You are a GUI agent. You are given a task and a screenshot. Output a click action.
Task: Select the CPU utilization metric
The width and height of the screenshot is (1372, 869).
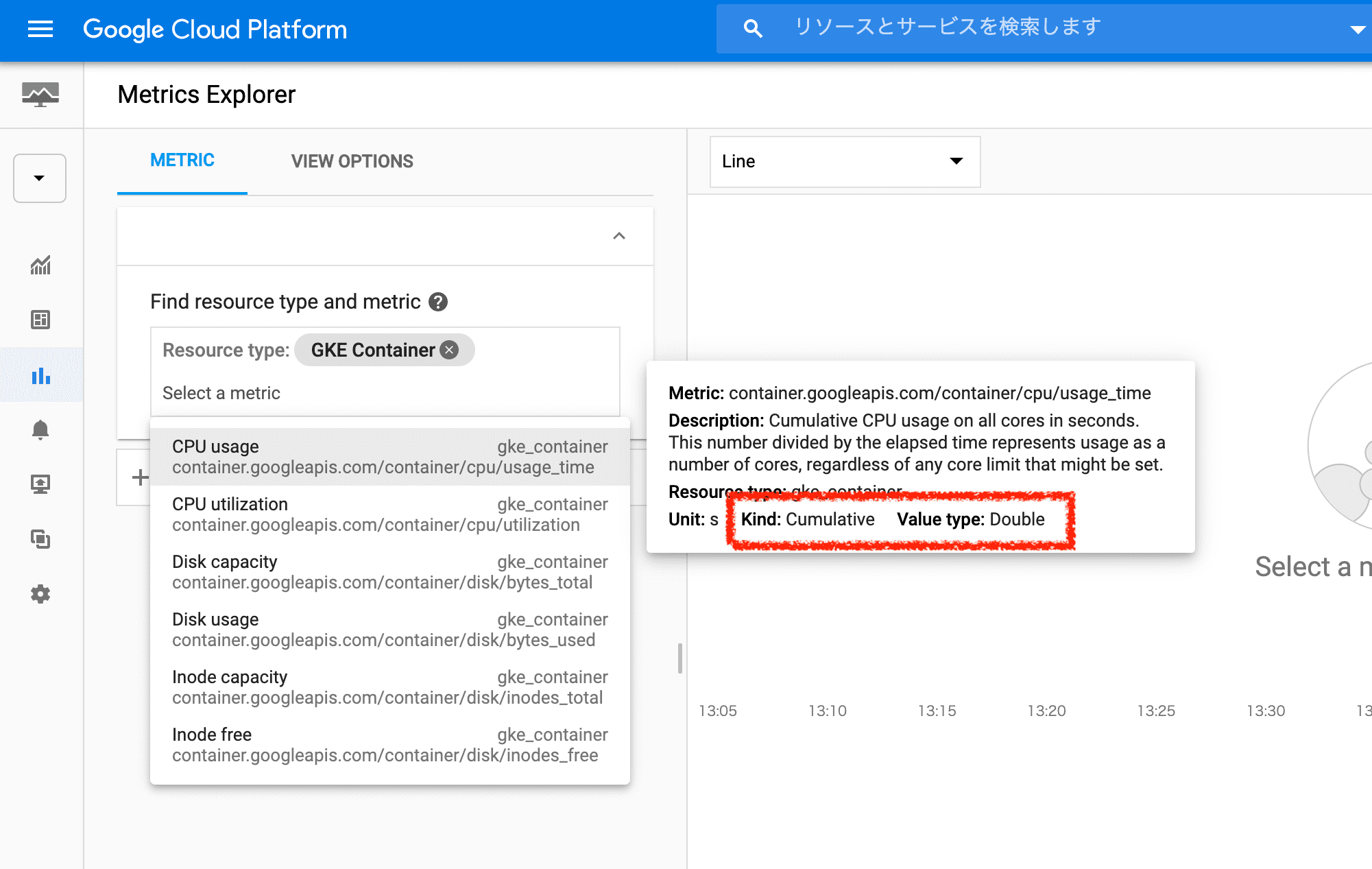[x=389, y=514]
